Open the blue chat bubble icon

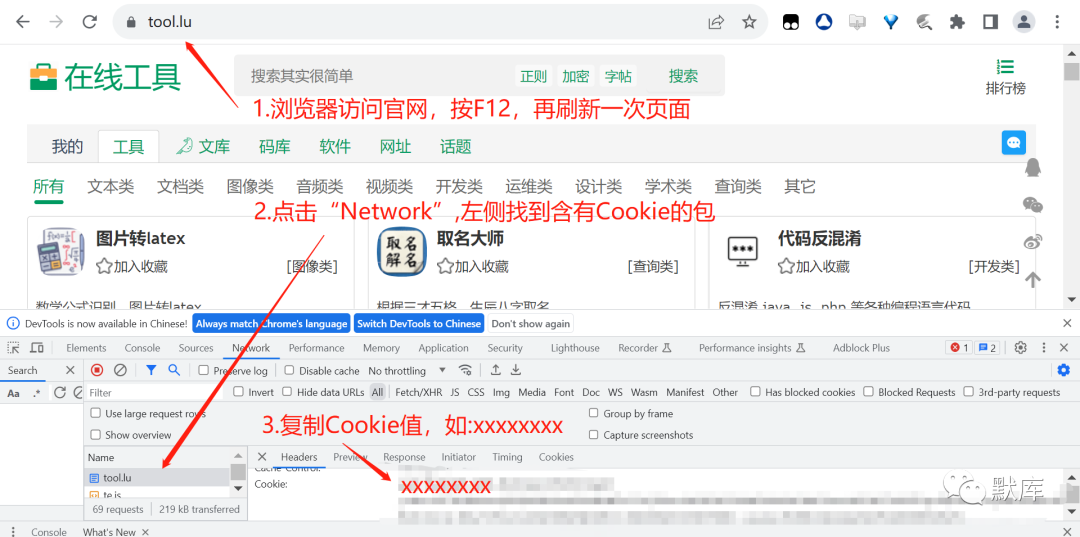click(1013, 143)
